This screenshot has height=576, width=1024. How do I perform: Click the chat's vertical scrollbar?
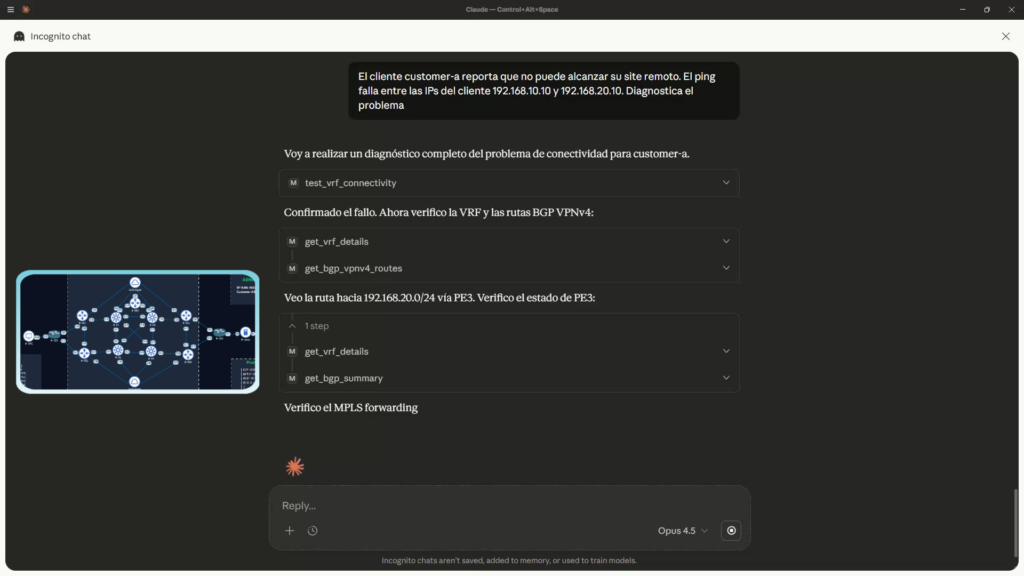(1015, 520)
